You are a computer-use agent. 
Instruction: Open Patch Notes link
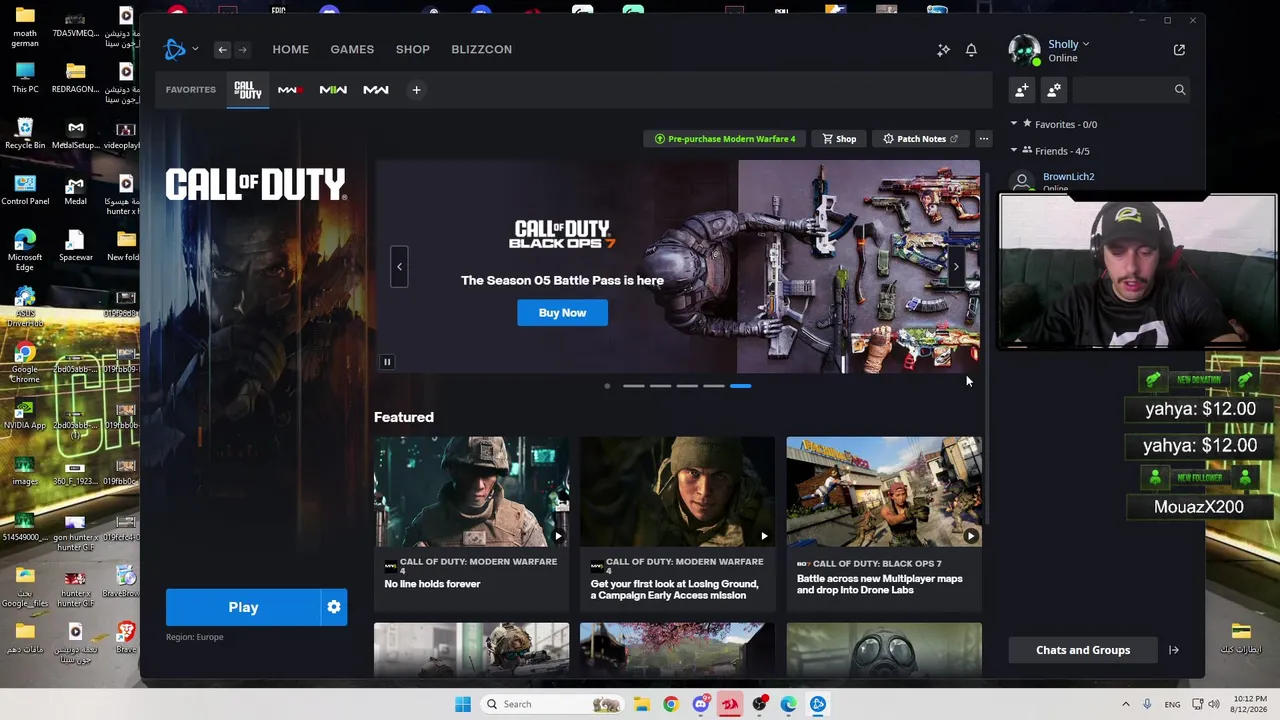(920, 139)
